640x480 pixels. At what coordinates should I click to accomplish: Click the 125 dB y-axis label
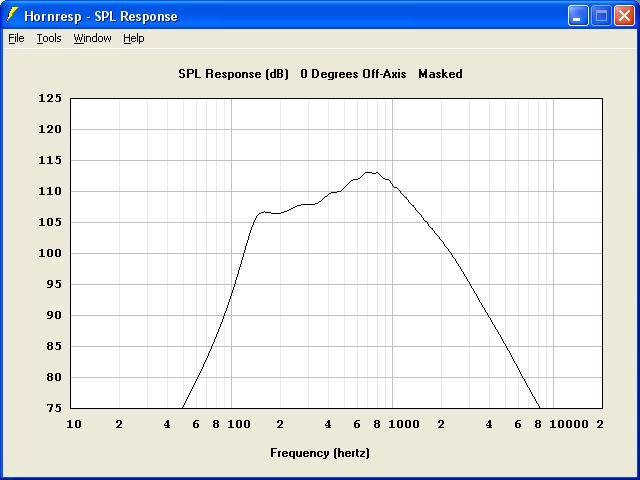pos(50,98)
